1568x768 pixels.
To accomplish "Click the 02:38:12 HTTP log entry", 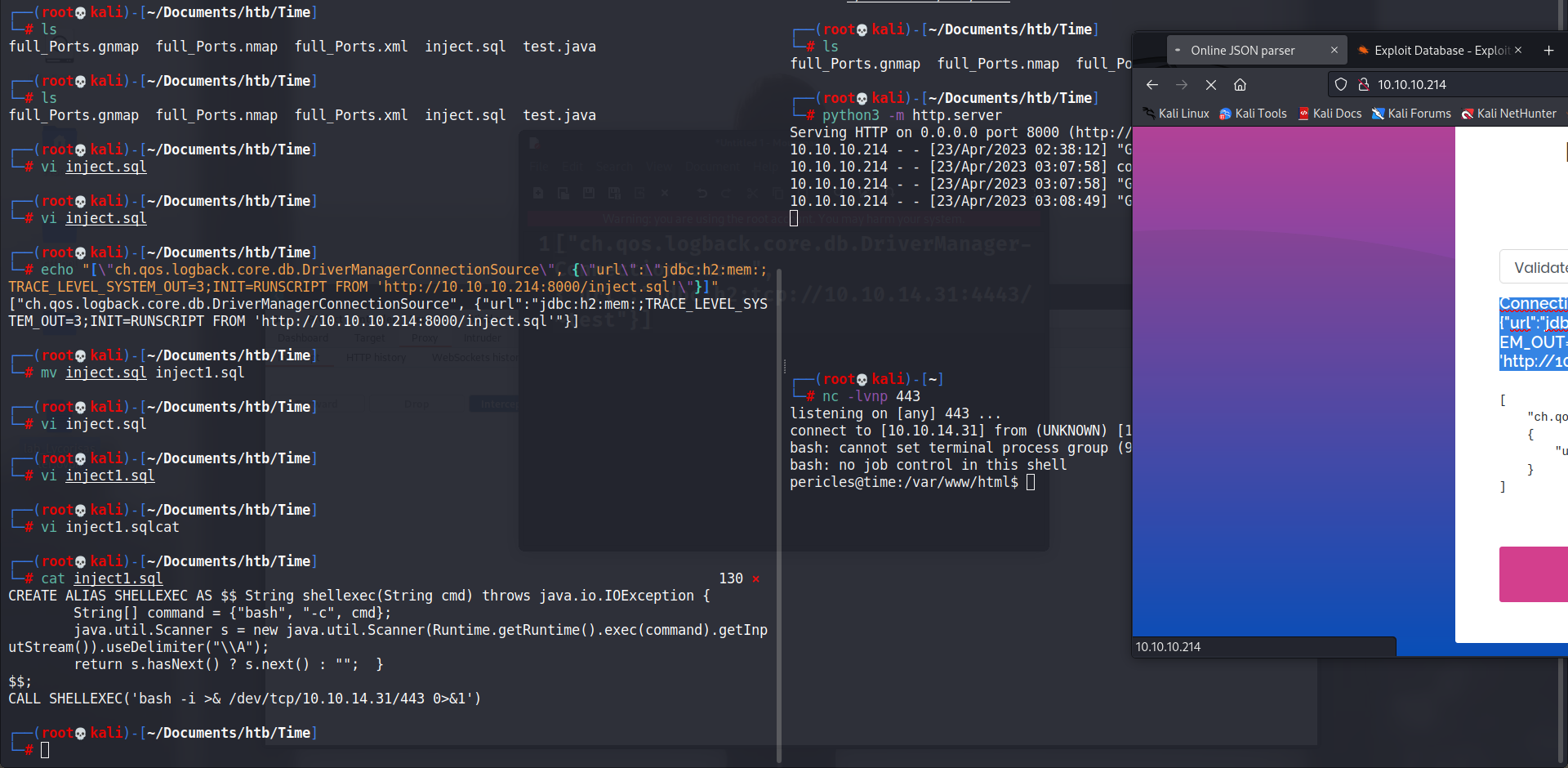I will 960,150.
